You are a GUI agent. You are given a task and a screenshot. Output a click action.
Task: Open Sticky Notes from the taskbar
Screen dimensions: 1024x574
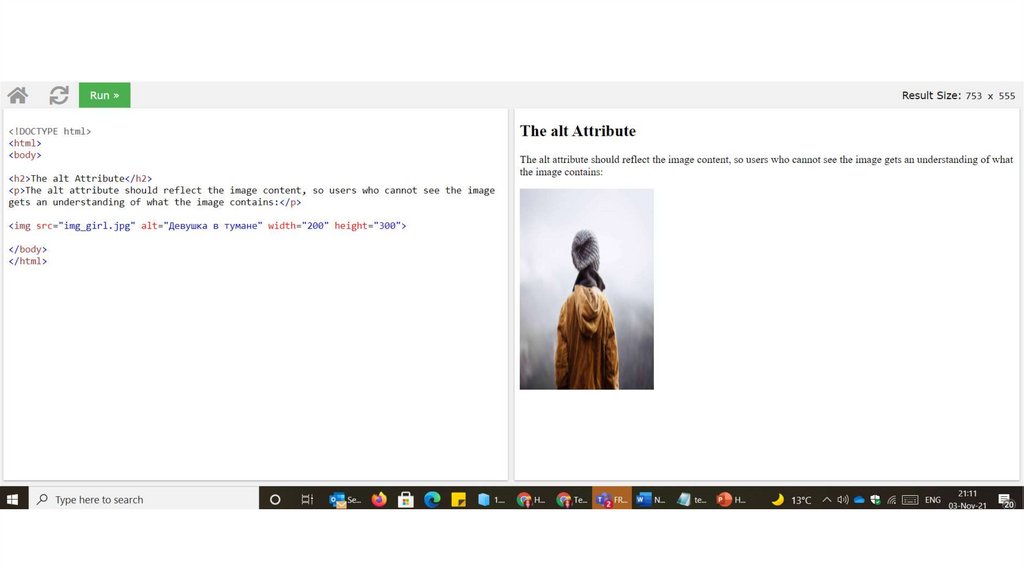(x=459, y=499)
